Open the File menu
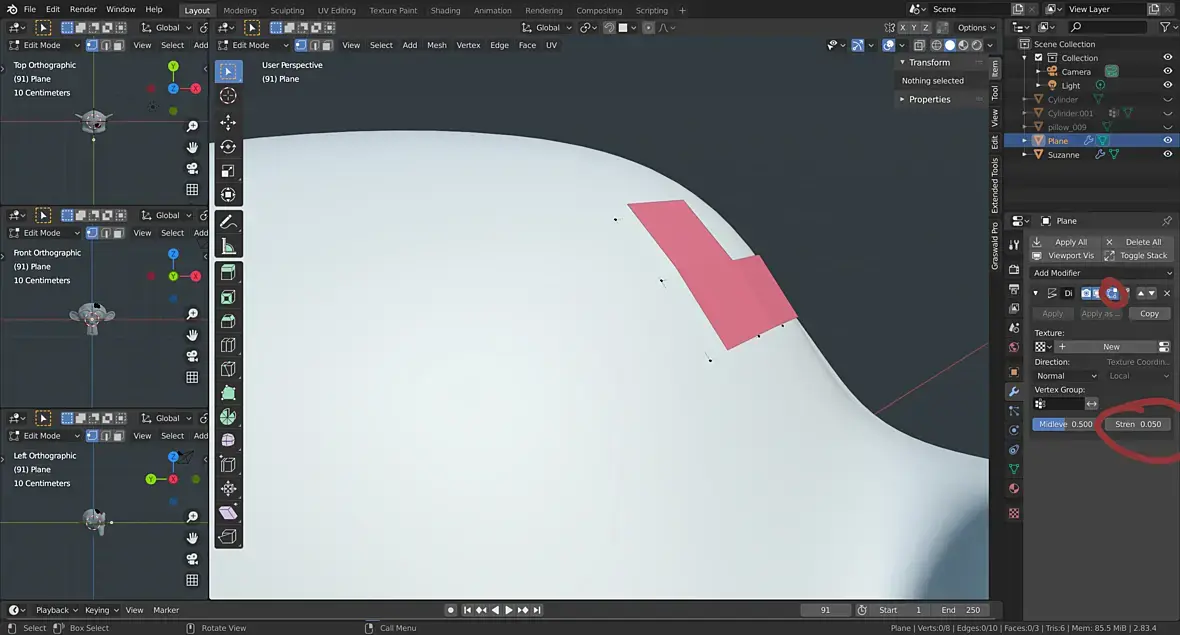Image resolution: width=1180 pixels, height=635 pixels. click(29, 10)
